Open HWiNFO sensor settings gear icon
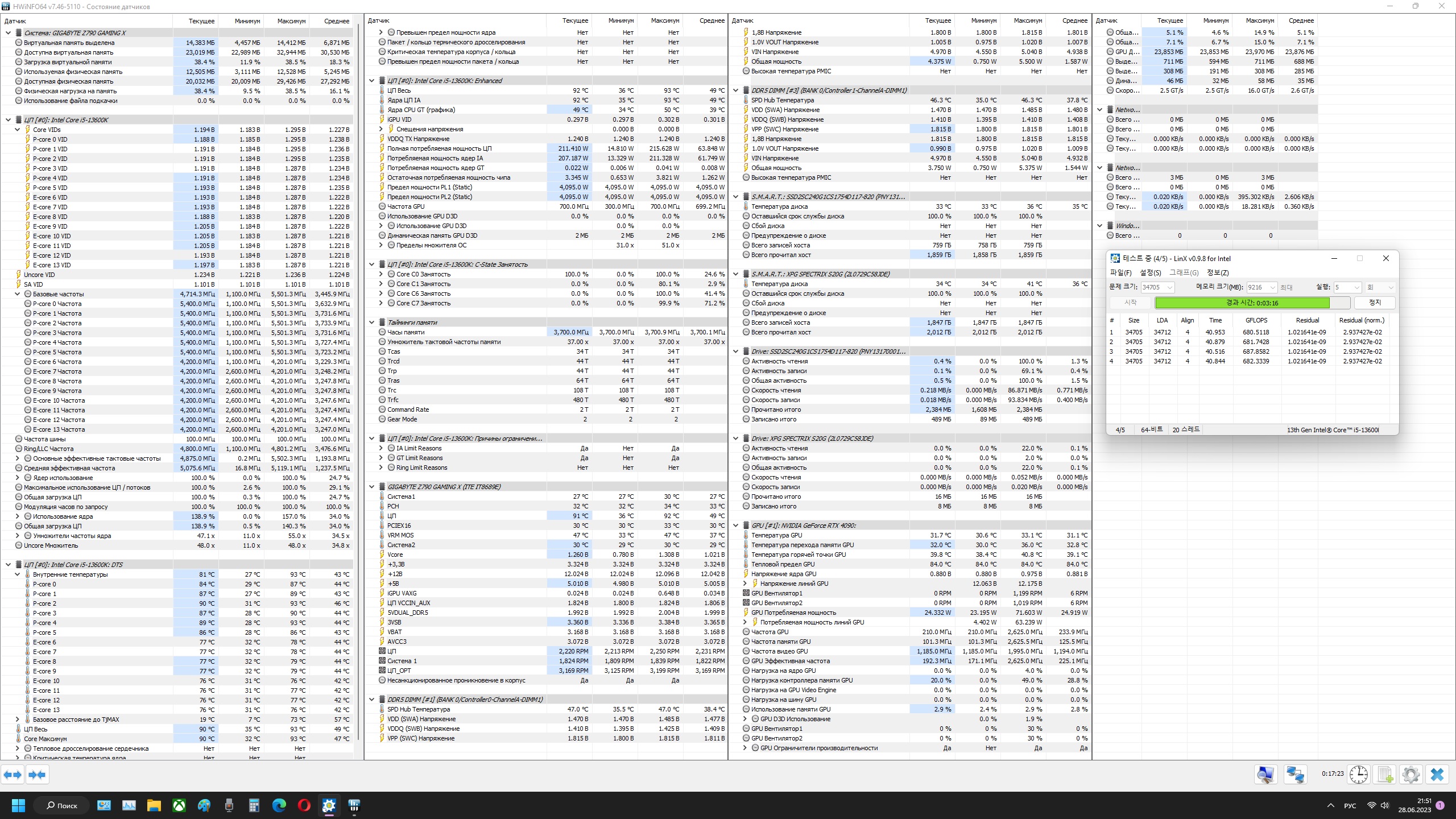1456x819 pixels. coord(1411,775)
